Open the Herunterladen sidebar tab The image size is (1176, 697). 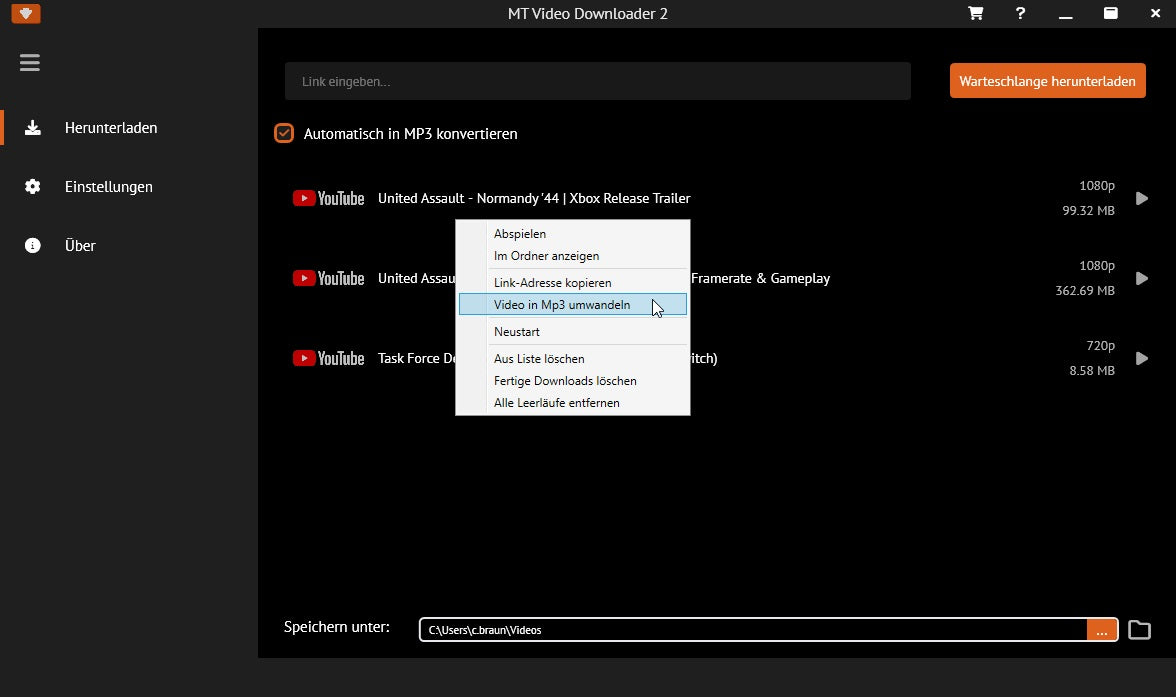pyautogui.click(x=110, y=128)
